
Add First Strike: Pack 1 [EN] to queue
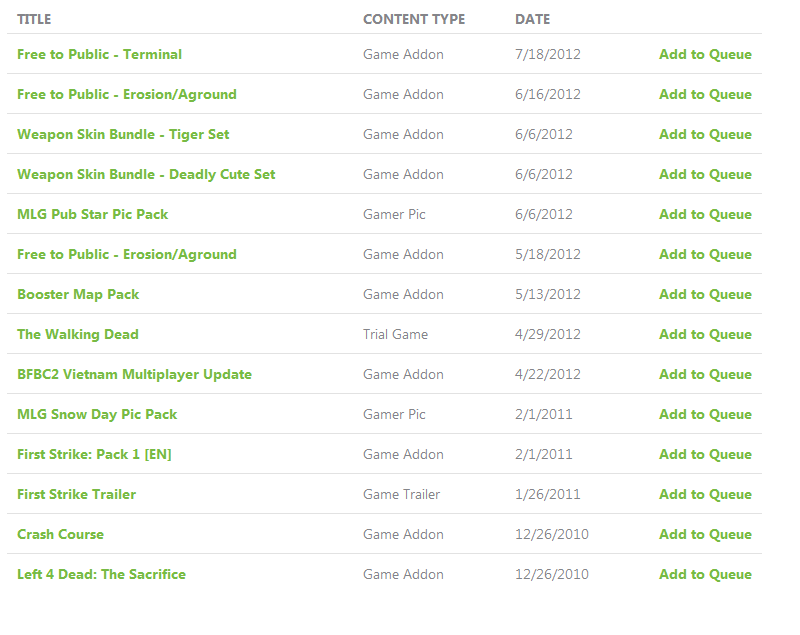(x=705, y=454)
